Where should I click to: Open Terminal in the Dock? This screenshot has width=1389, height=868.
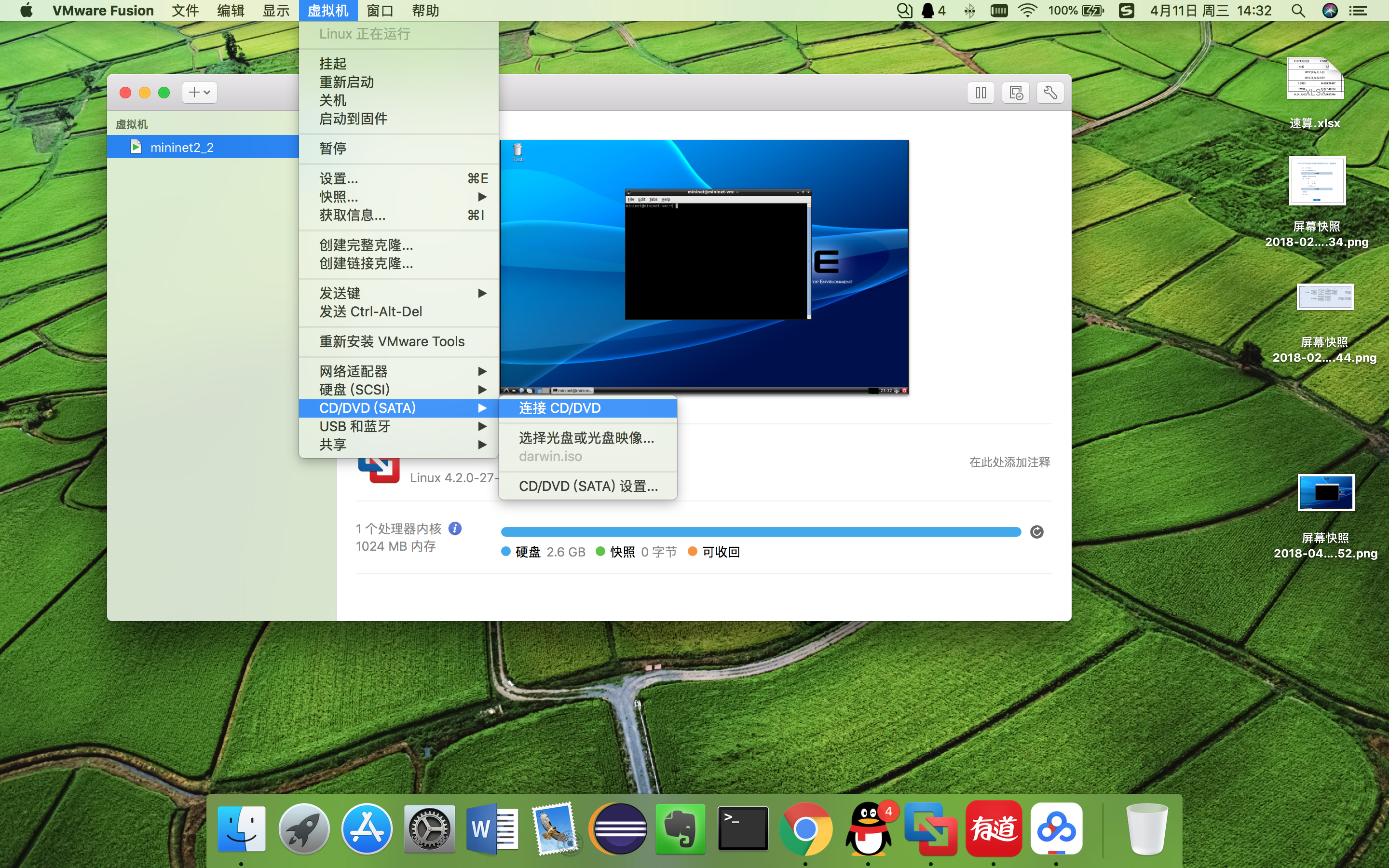[x=743, y=828]
